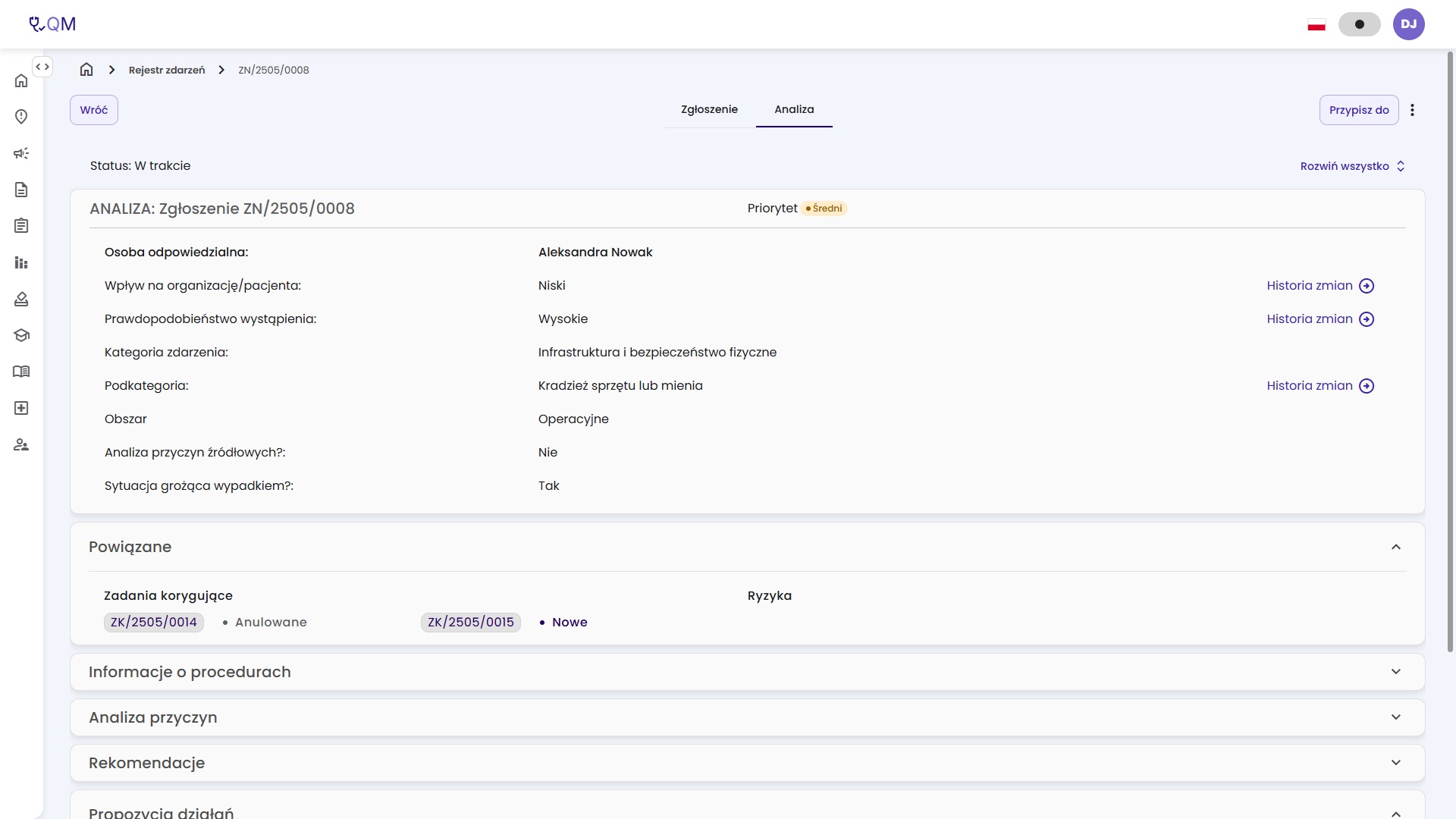Screen dimensions: 1456x819
Task: Switch to the Zgłoszenie tab
Action: coord(709,109)
